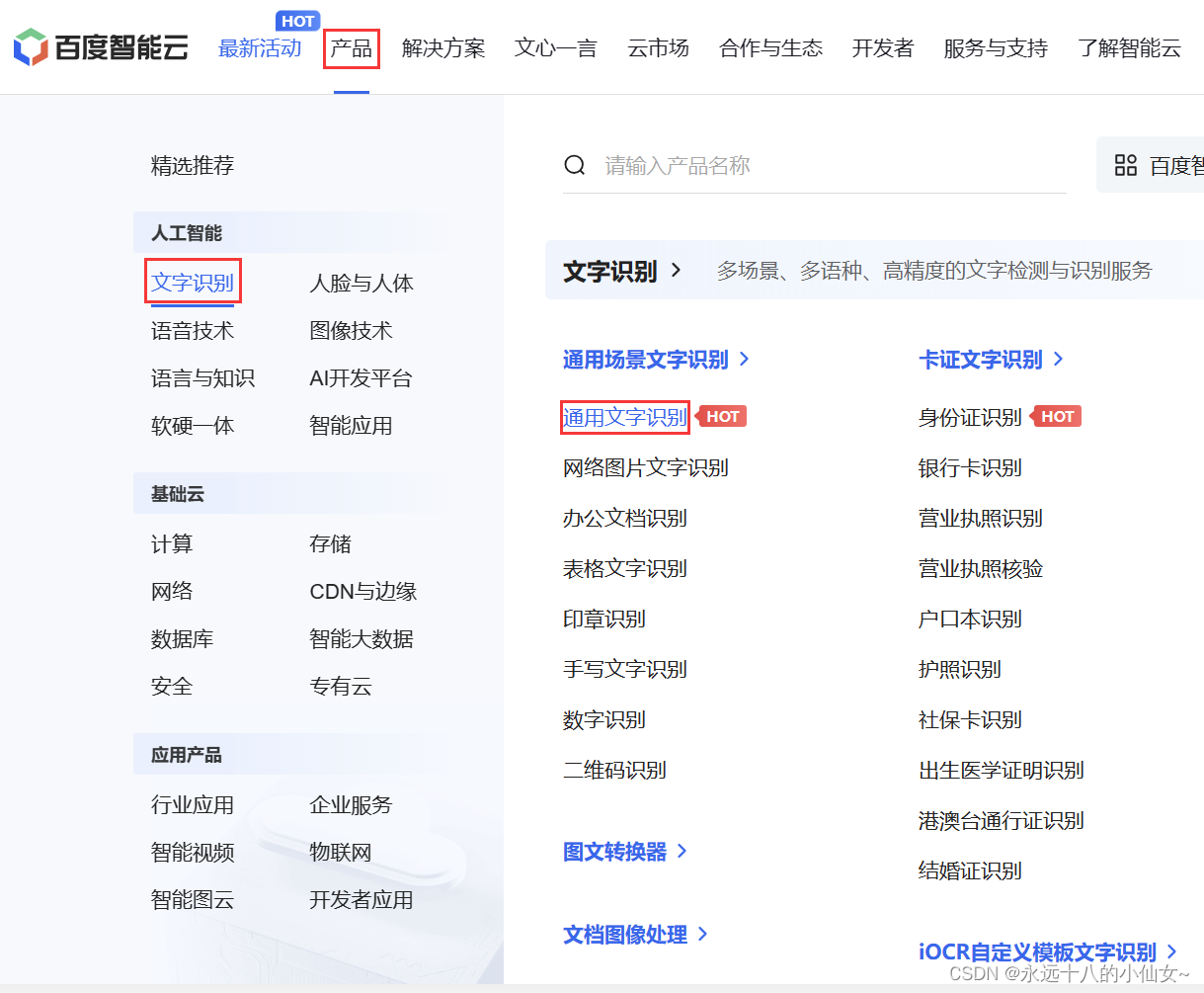Open the 产品 navigation menu
The width and height of the screenshot is (1204, 993).
tap(352, 48)
